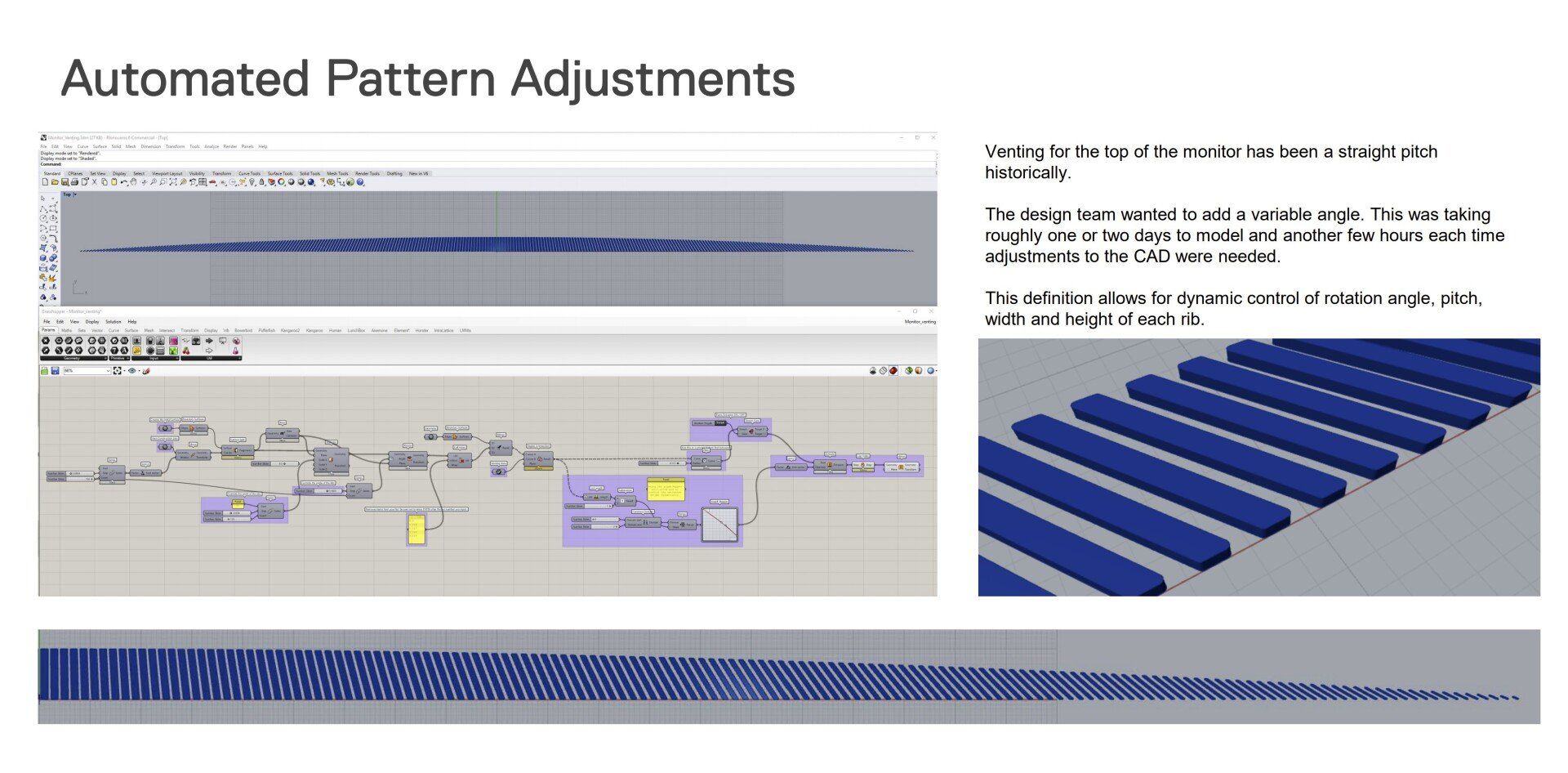This screenshot has height=773, width=1568.
Task: Open the Rhino Surface menu
Action: (100, 146)
